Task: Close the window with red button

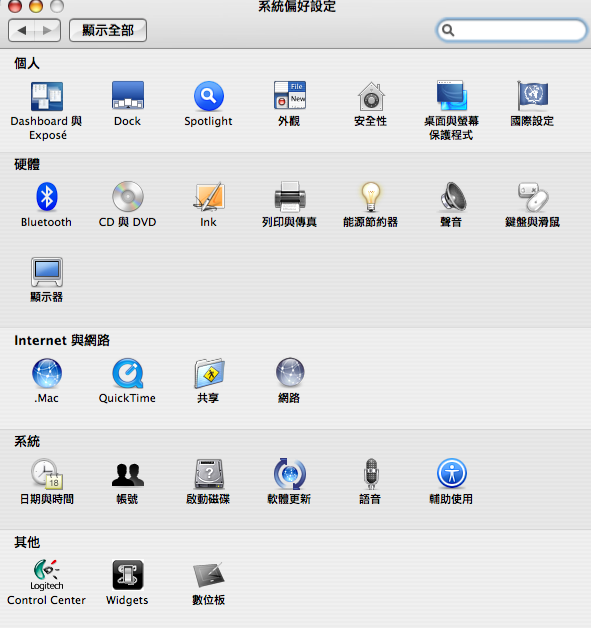Action: [x=15, y=6]
